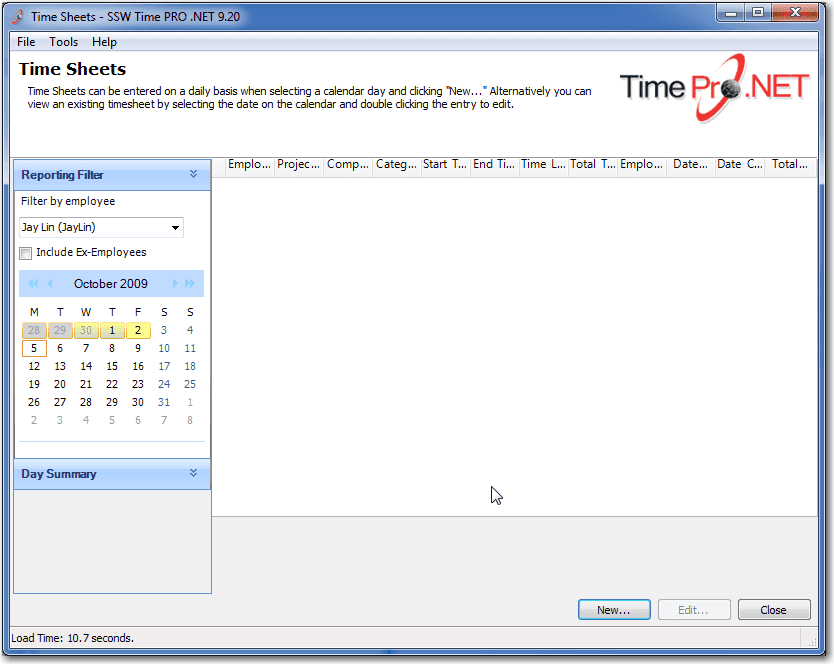Open the Tools menu

63,42
